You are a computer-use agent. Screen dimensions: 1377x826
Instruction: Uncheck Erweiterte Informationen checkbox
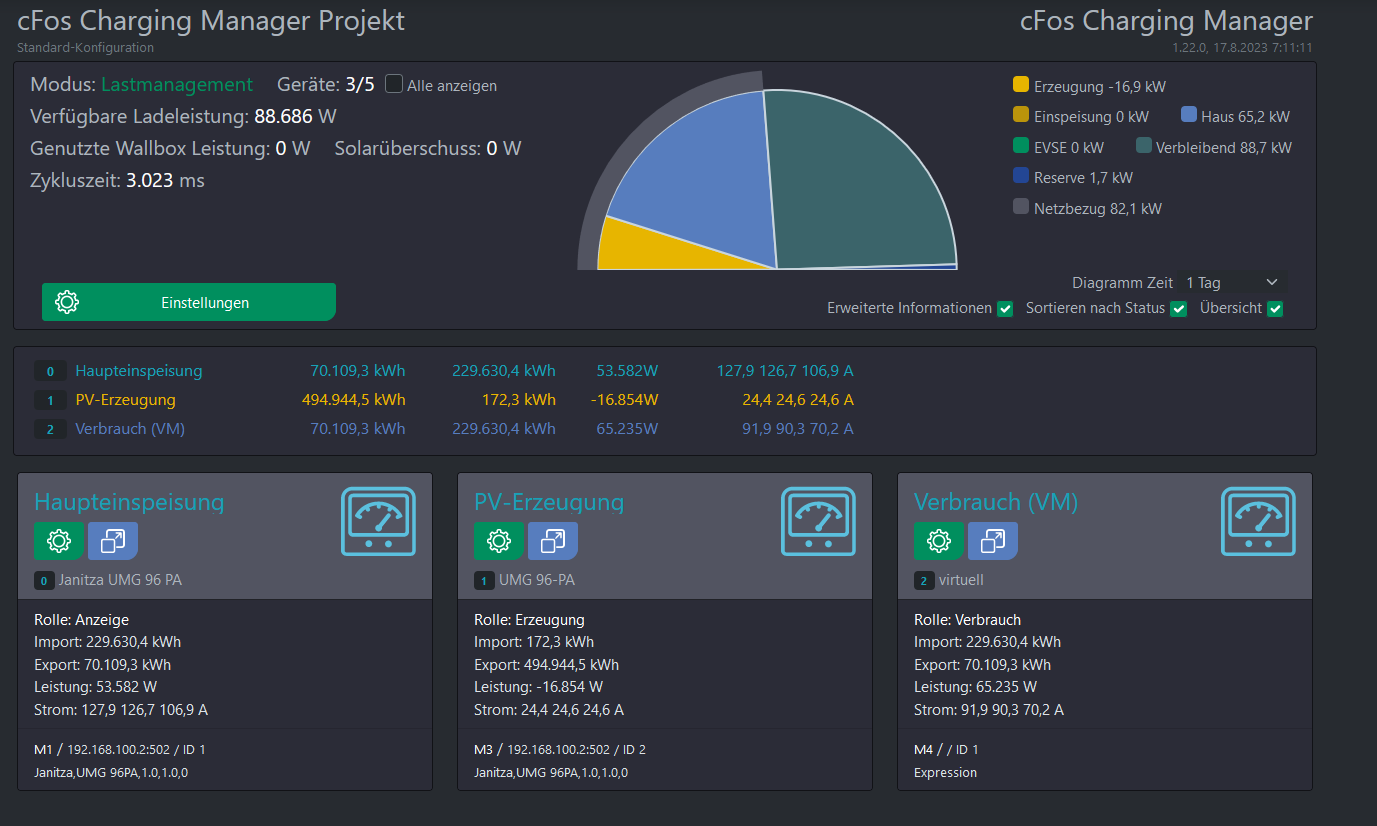(x=1005, y=309)
